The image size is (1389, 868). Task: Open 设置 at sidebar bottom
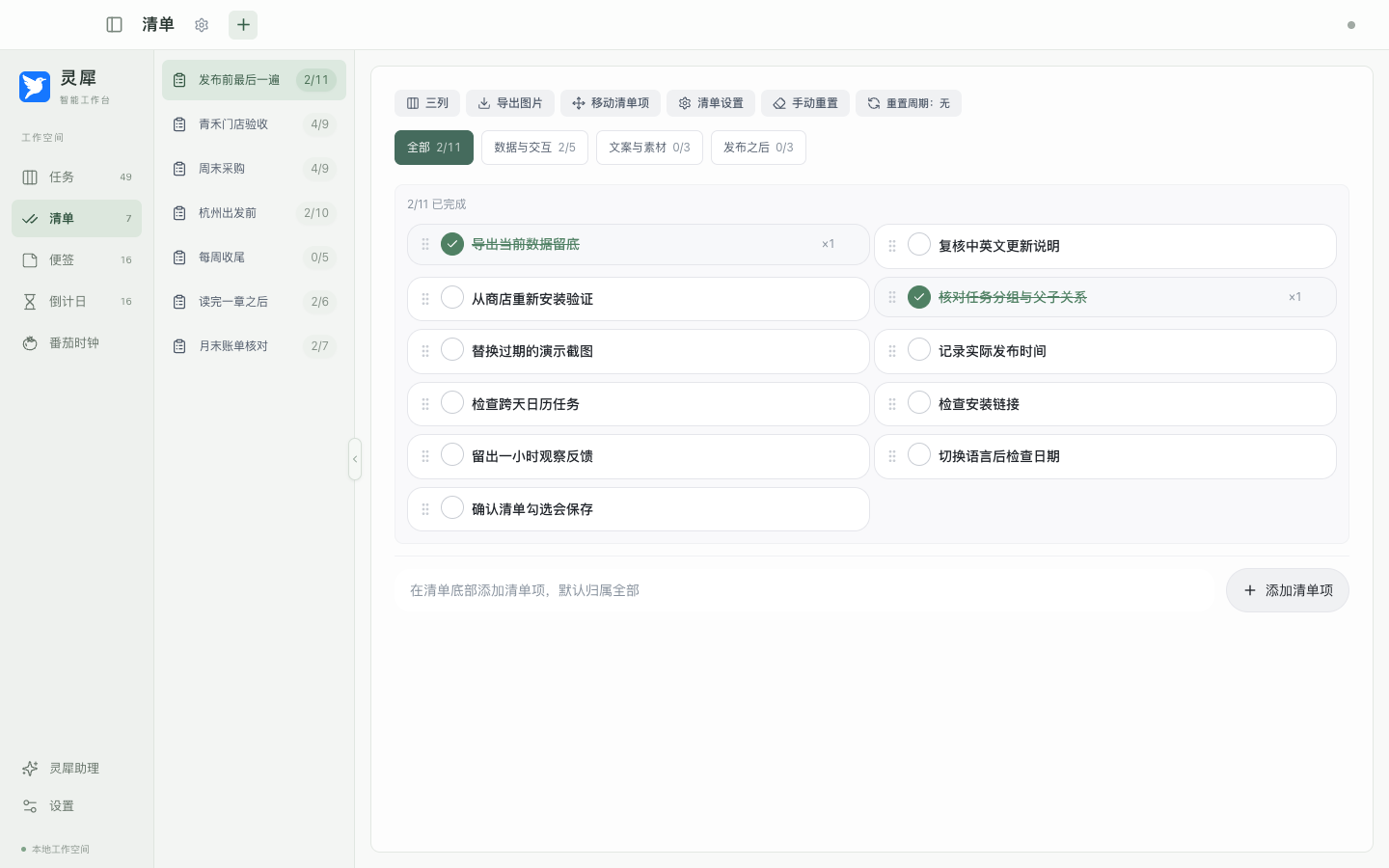point(76,806)
